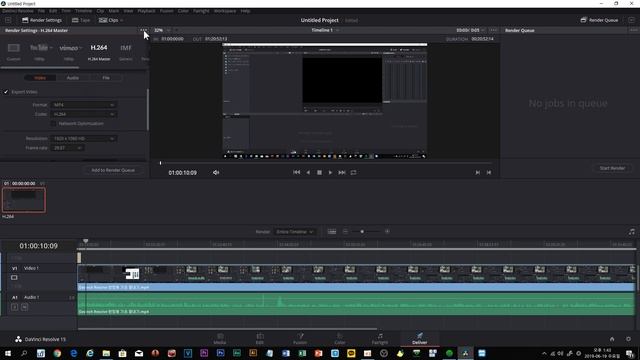
Task: Toggle viewer audio mute speaker icon
Action: (x=216, y=173)
